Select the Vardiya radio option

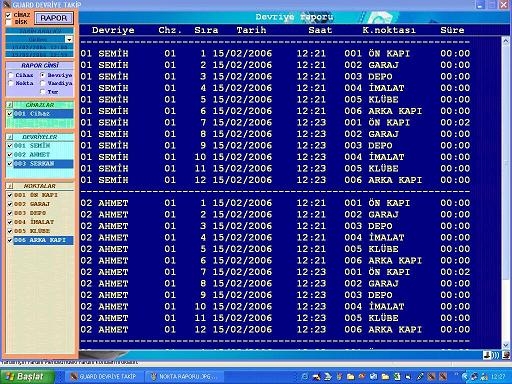(43, 83)
